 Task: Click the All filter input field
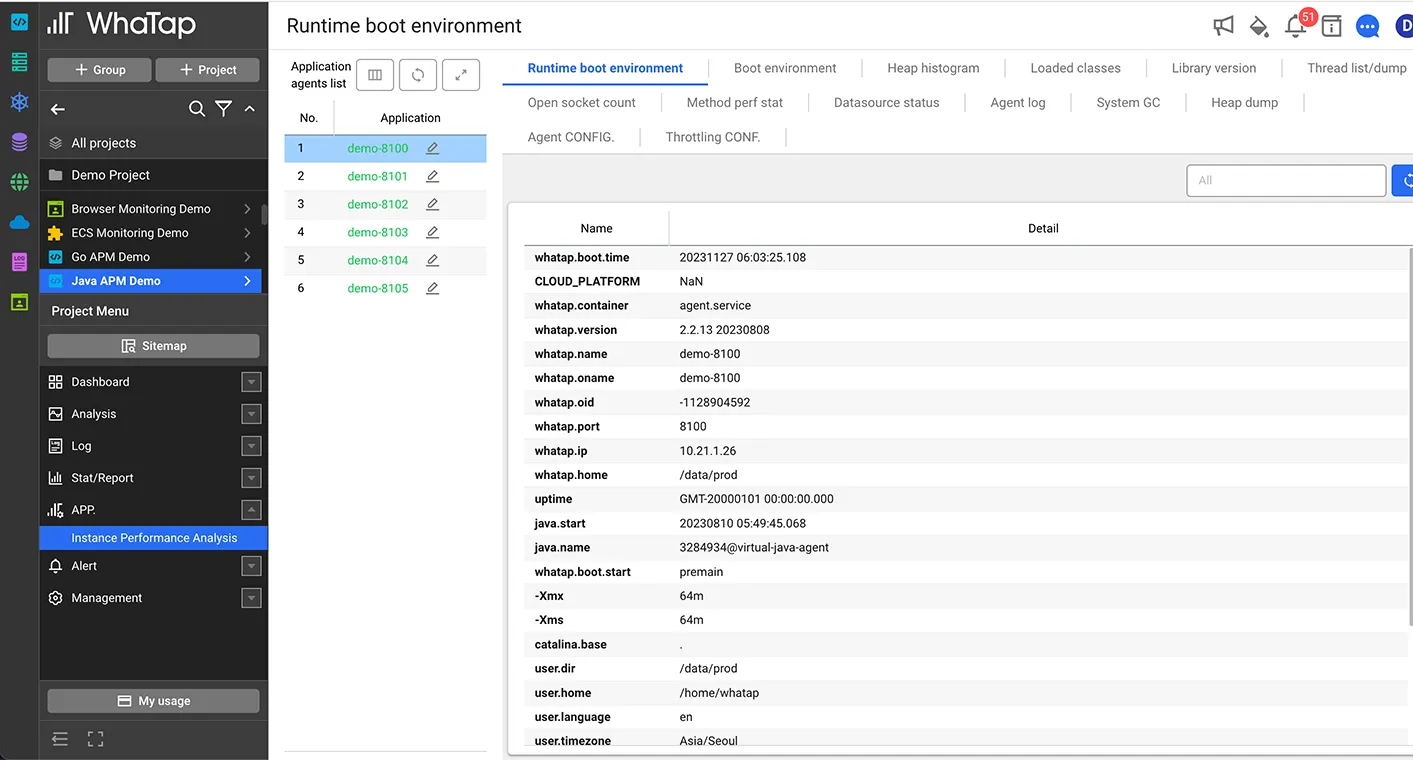coord(1286,180)
